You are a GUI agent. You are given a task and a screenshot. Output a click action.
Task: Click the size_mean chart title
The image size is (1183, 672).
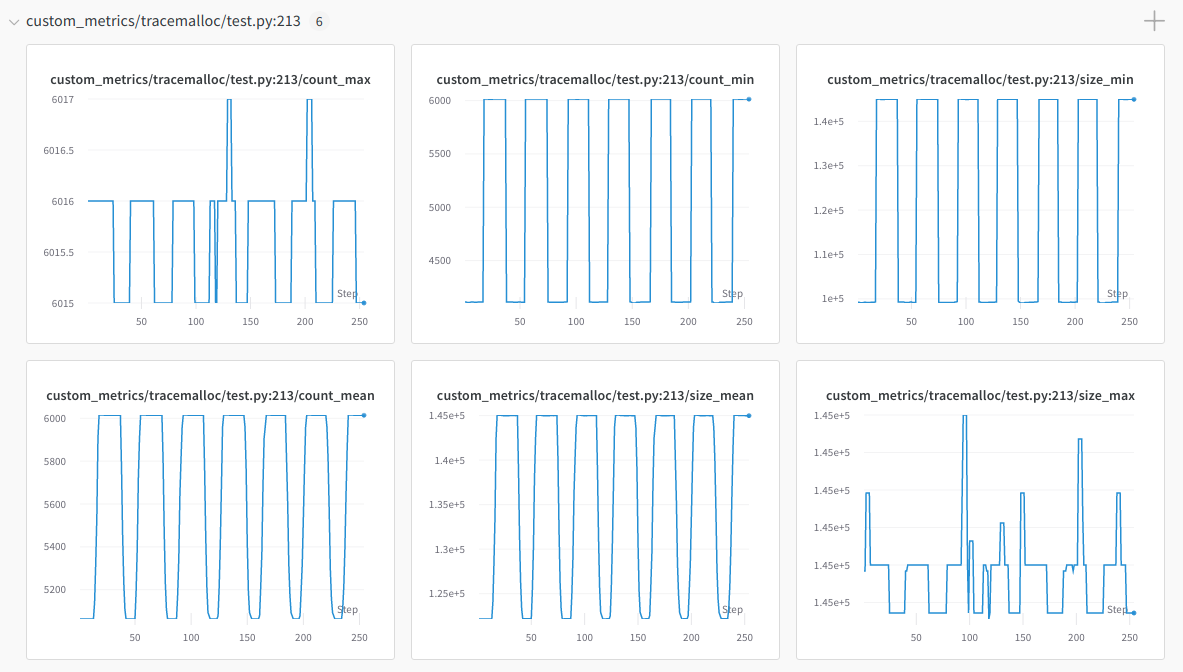(595, 395)
